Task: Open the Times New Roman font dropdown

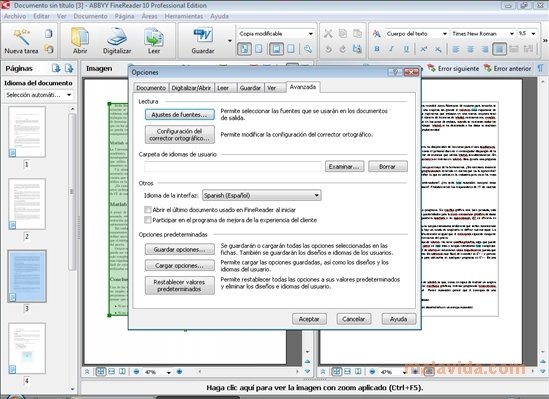Action: (482, 34)
